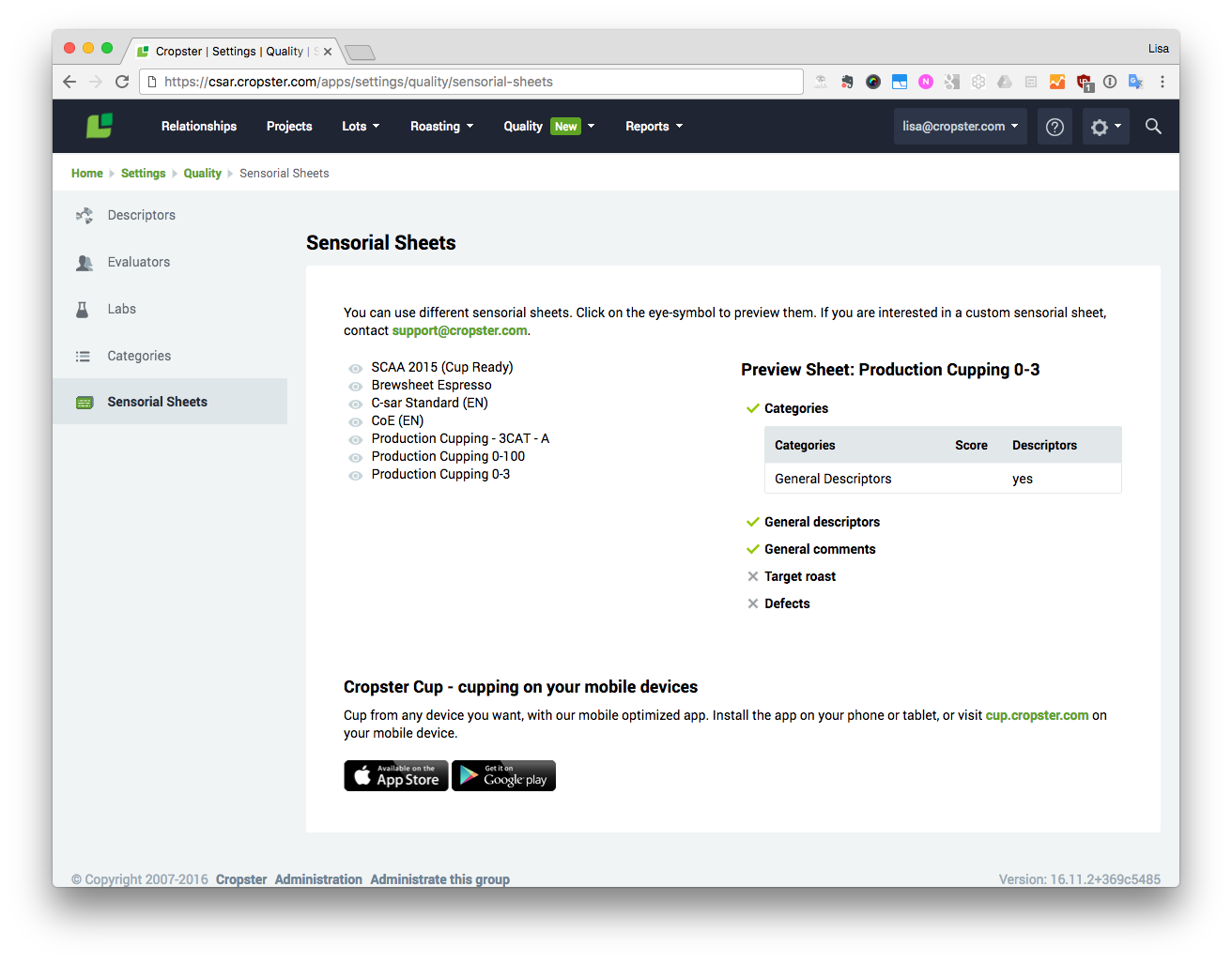
Task: Click the Google Drive extension icon
Action: click(1005, 82)
